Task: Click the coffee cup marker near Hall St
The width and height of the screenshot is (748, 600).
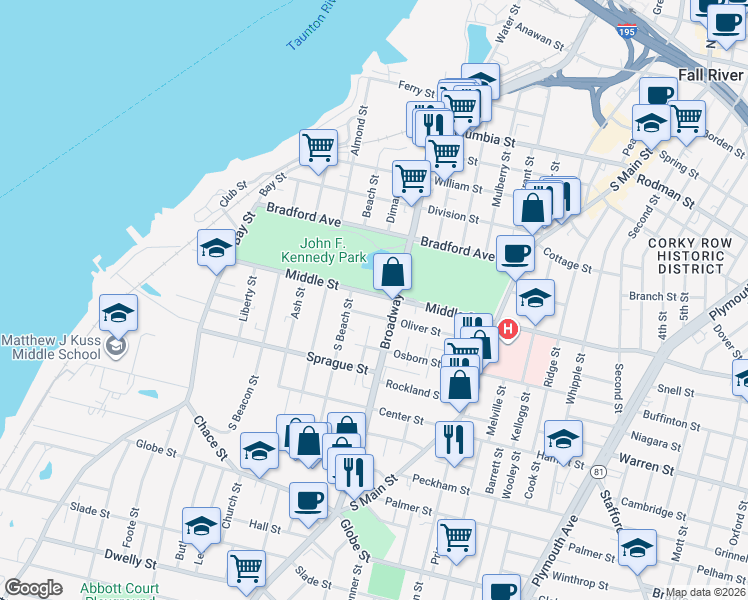Action: point(308,501)
